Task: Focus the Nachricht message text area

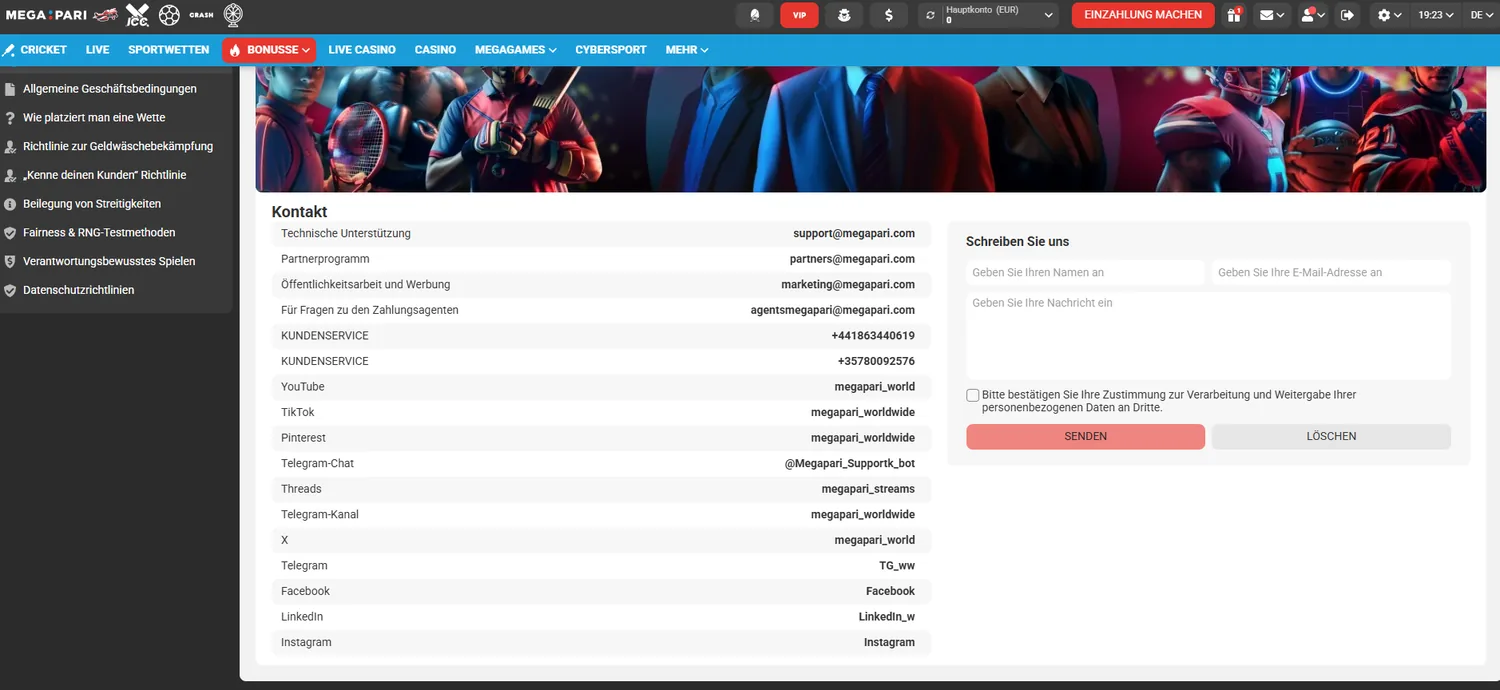Action: [x=1208, y=336]
